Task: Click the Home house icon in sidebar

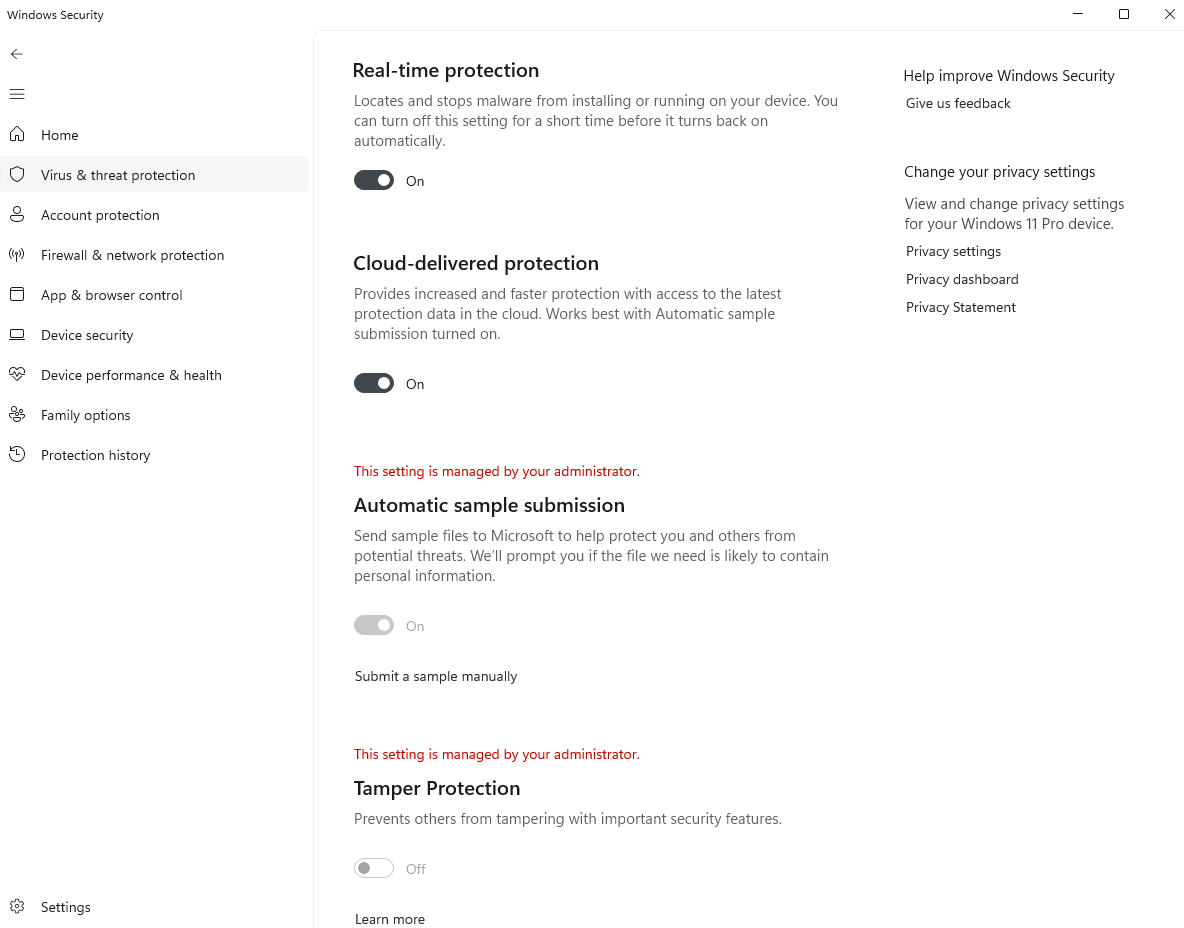Action: click(x=17, y=134)
